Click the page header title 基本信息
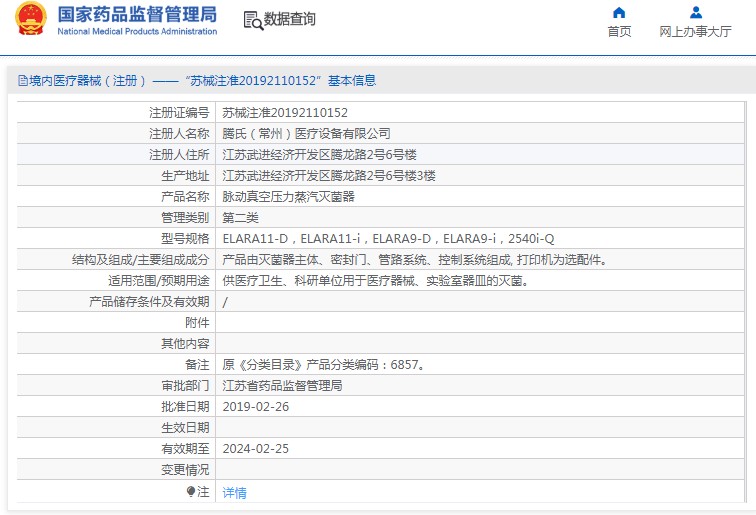This screenshot has height=515, width=756. pyautogui.click(x=352, y=81)
